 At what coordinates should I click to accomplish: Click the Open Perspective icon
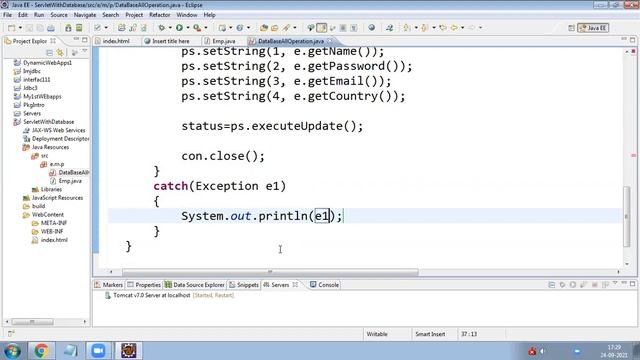click(x=571, y=28)
